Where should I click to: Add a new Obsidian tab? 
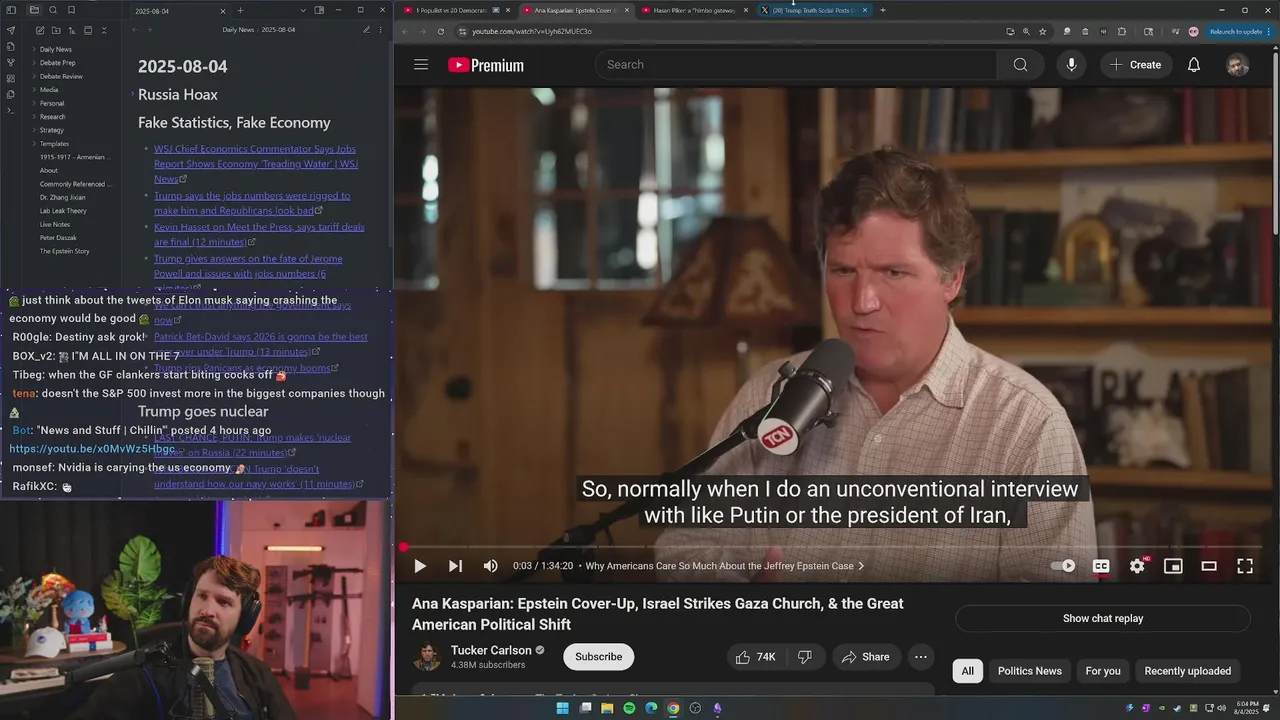pyautogui.click(x=240, y=10)
